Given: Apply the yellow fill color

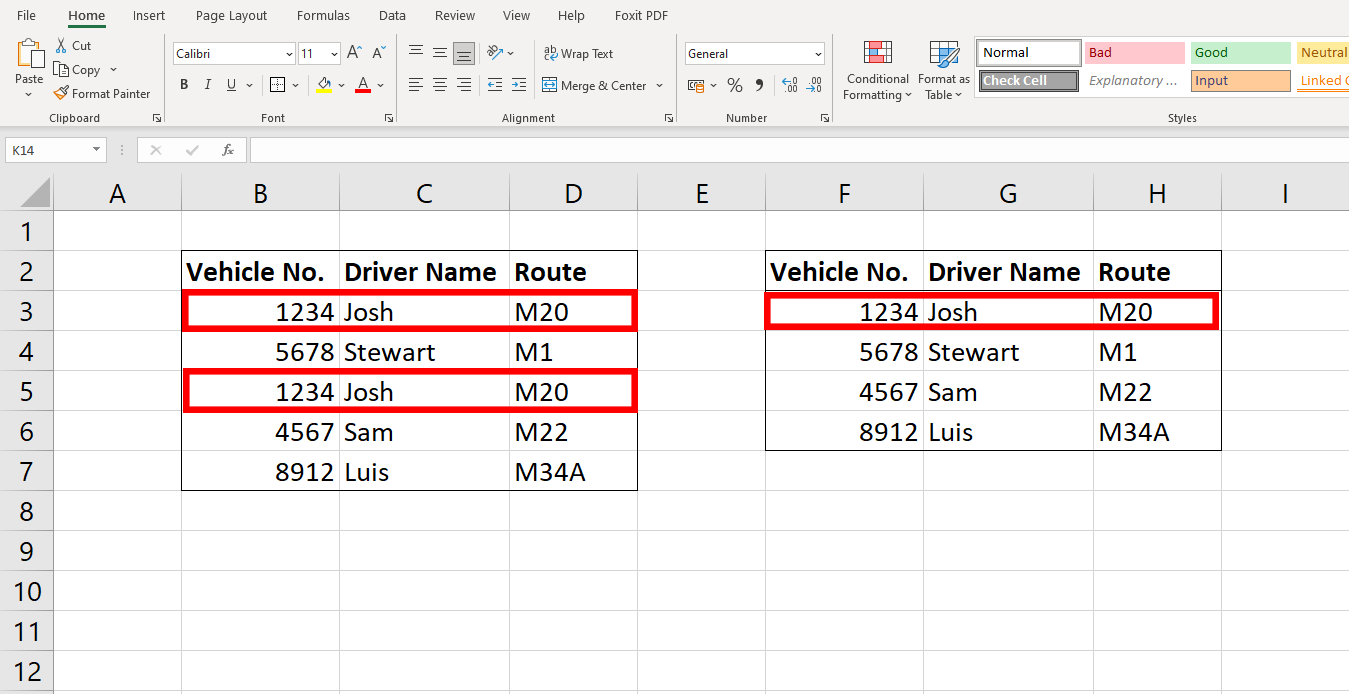Looking at the screenshot, I should (x=323, y=85).
